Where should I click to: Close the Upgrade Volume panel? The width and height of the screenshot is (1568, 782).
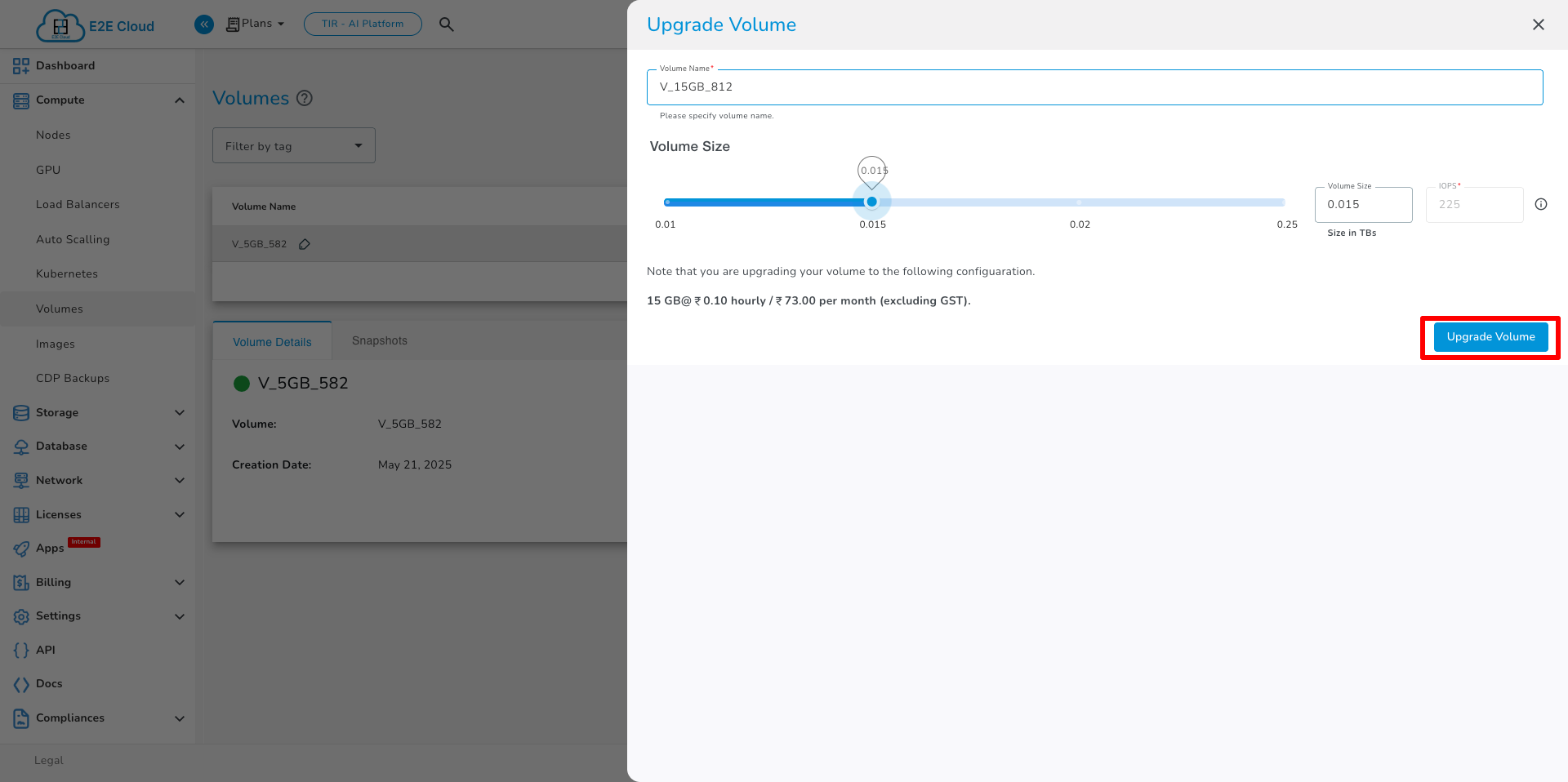click(1538, 24)
